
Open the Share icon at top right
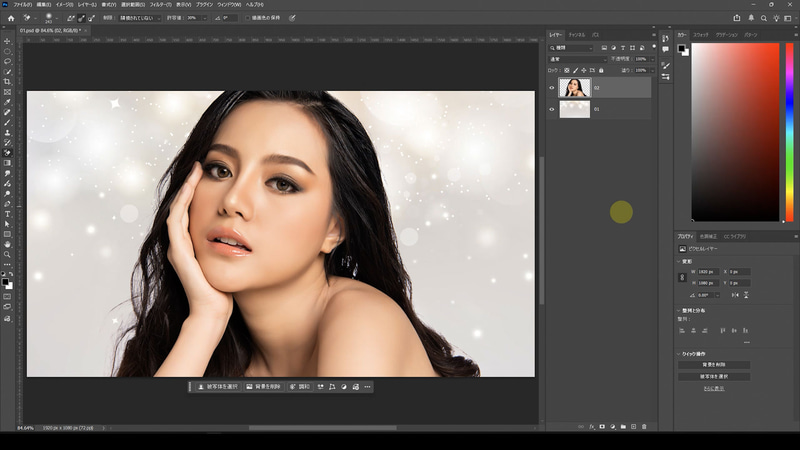[x=737, y=18]
